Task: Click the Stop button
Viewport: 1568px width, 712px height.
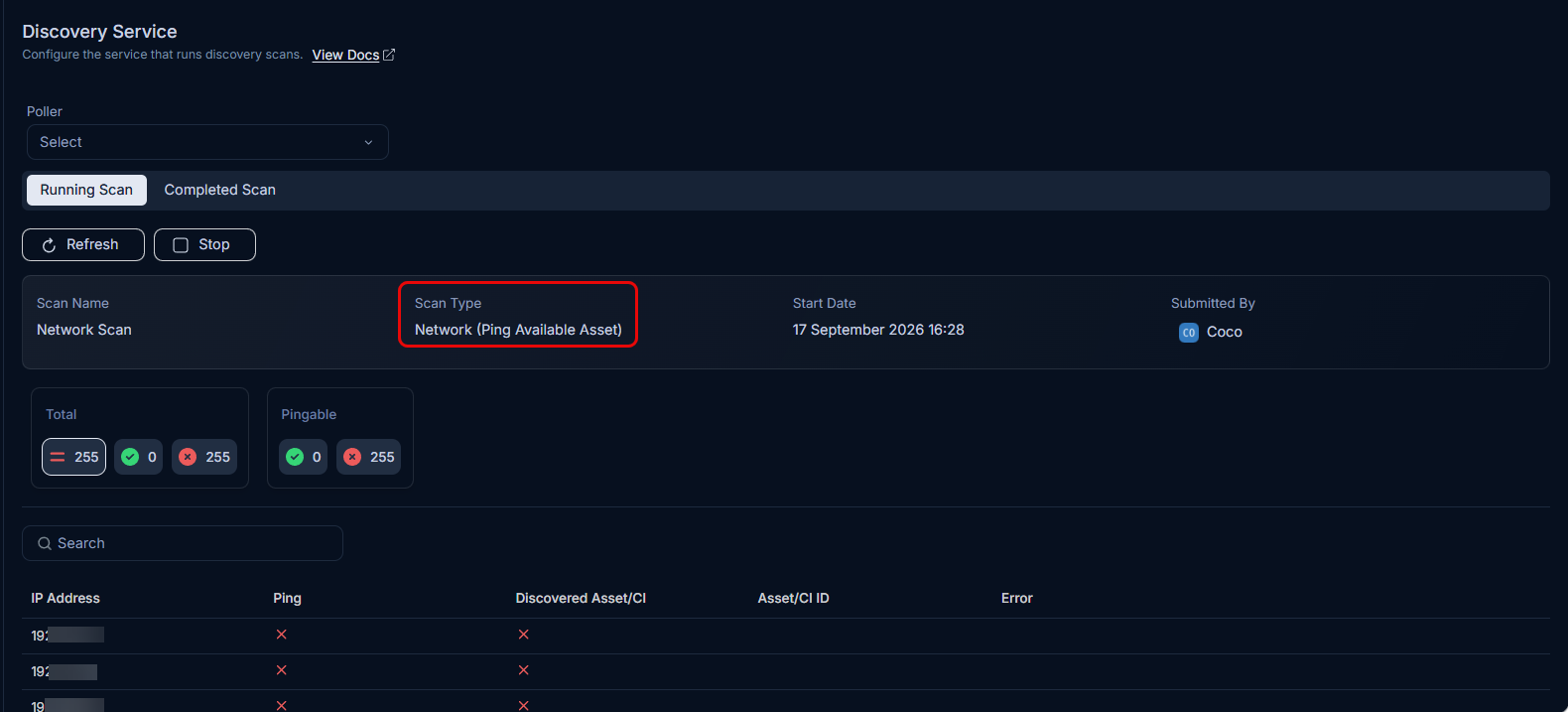Action: coord(204,244)
